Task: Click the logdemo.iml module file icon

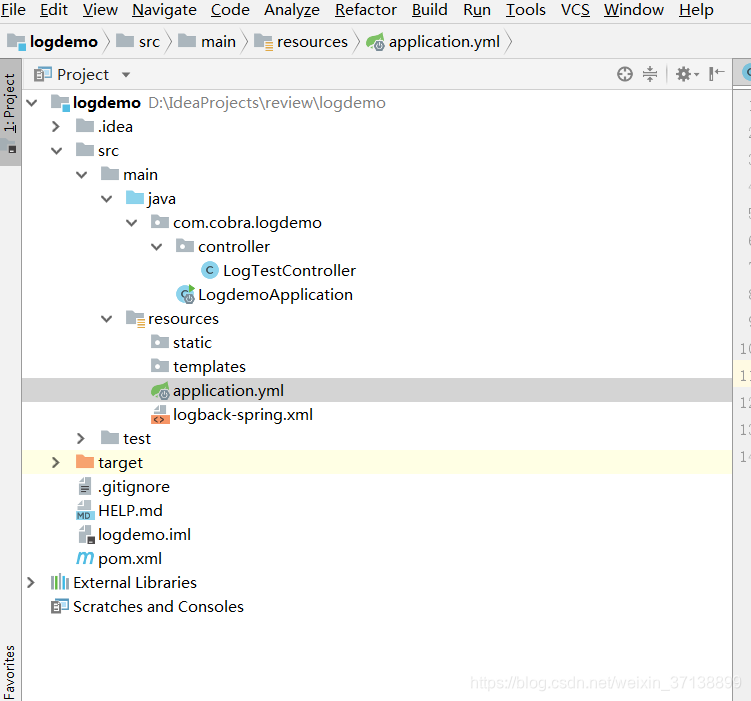Action: coord(86,534)
